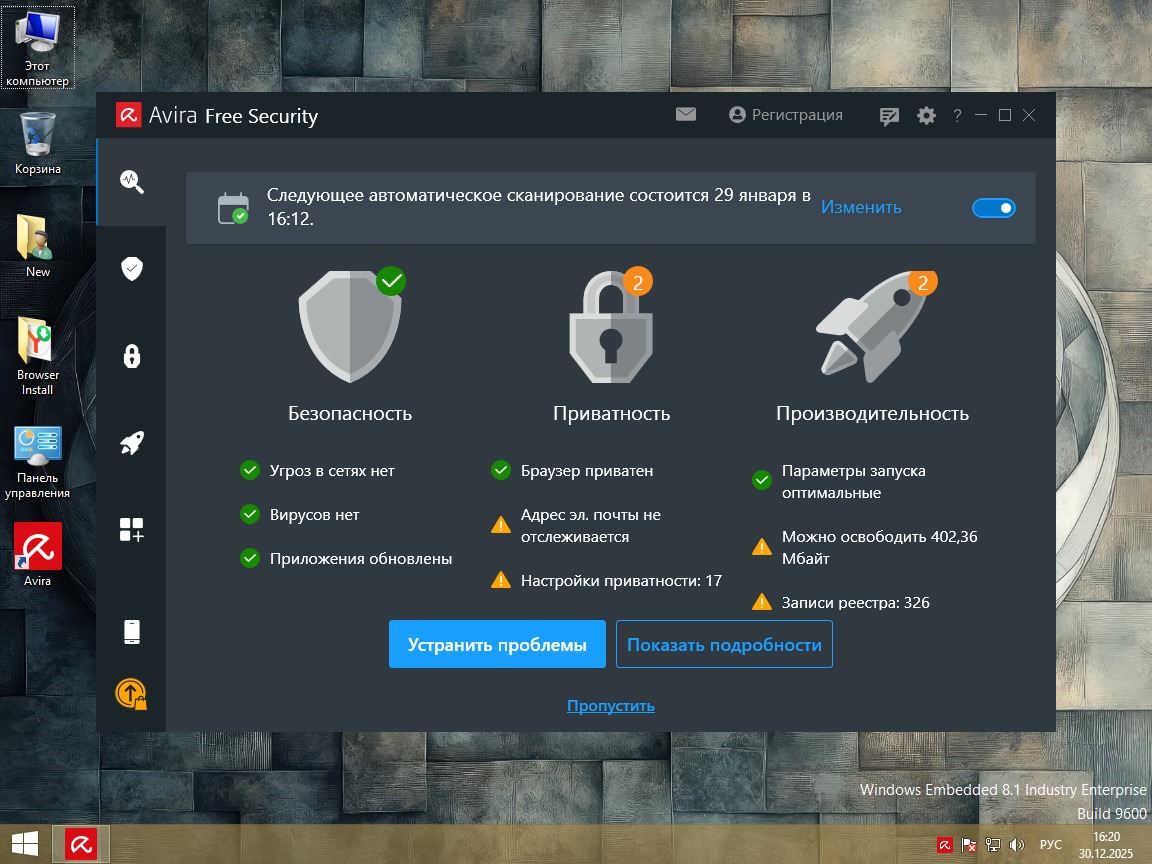Click 'Приложения обновлены' item

(x=346, y=558)
